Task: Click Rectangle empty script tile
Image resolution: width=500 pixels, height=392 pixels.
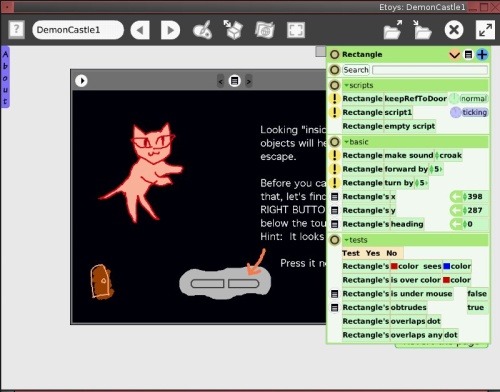Action: coord(389,126)
